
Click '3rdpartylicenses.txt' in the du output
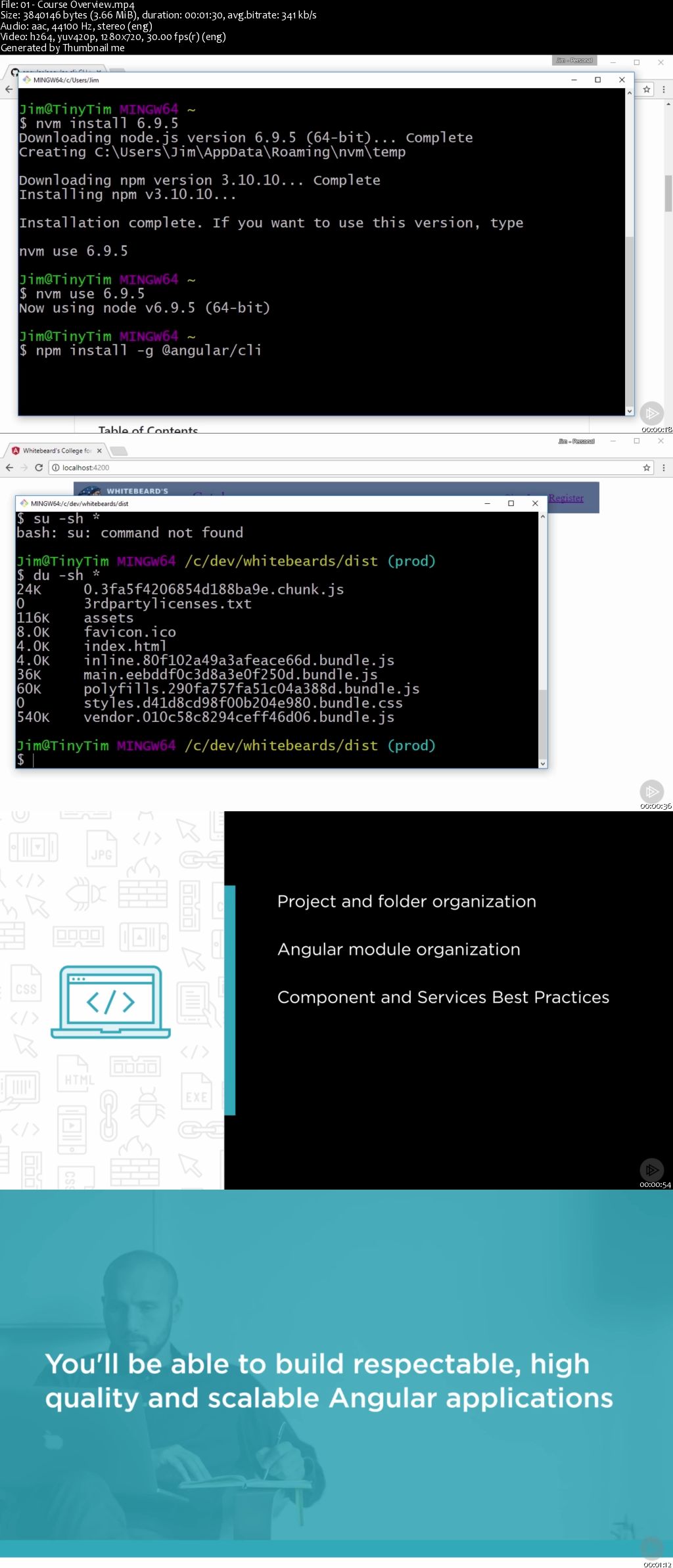[168, 604]
